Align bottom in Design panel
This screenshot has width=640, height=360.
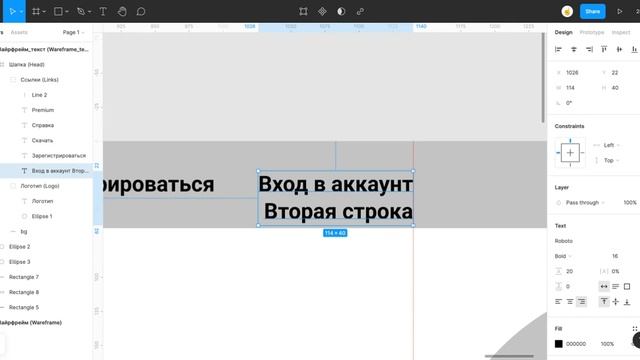[x=634, y=49]
